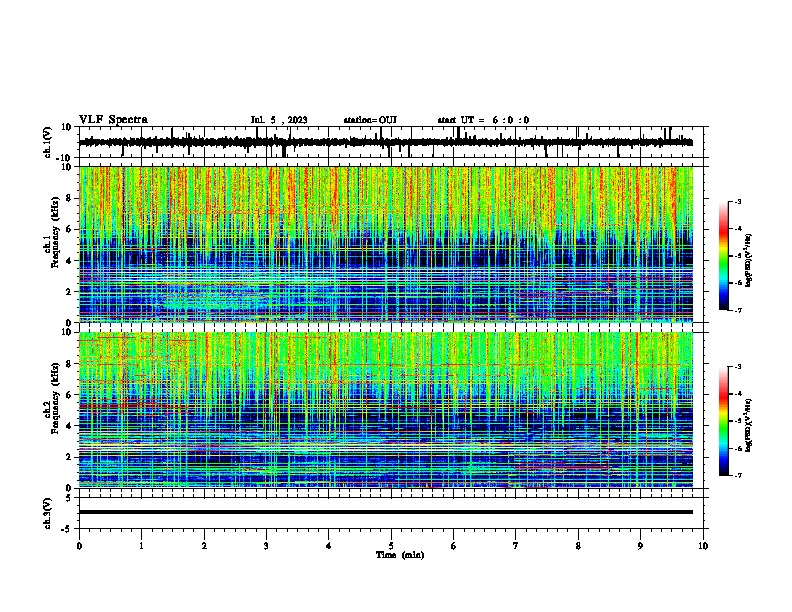792x612 pixels.
Task: Click the time axis tick label "9"
Action: pyautogui.click(x=640, y=546)
